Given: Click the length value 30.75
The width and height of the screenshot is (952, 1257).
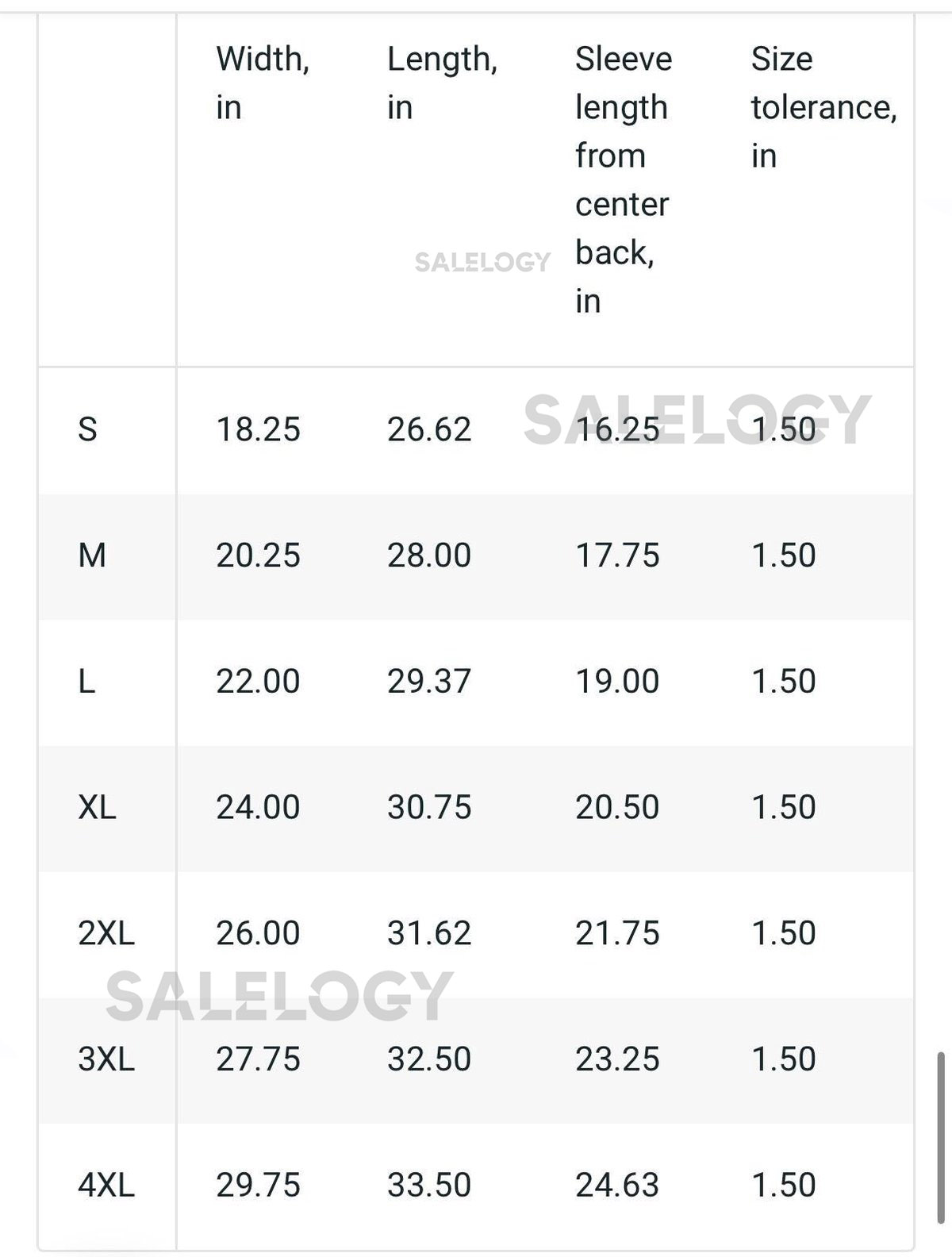Looking at the screenshot, I should tap(429, 807).
